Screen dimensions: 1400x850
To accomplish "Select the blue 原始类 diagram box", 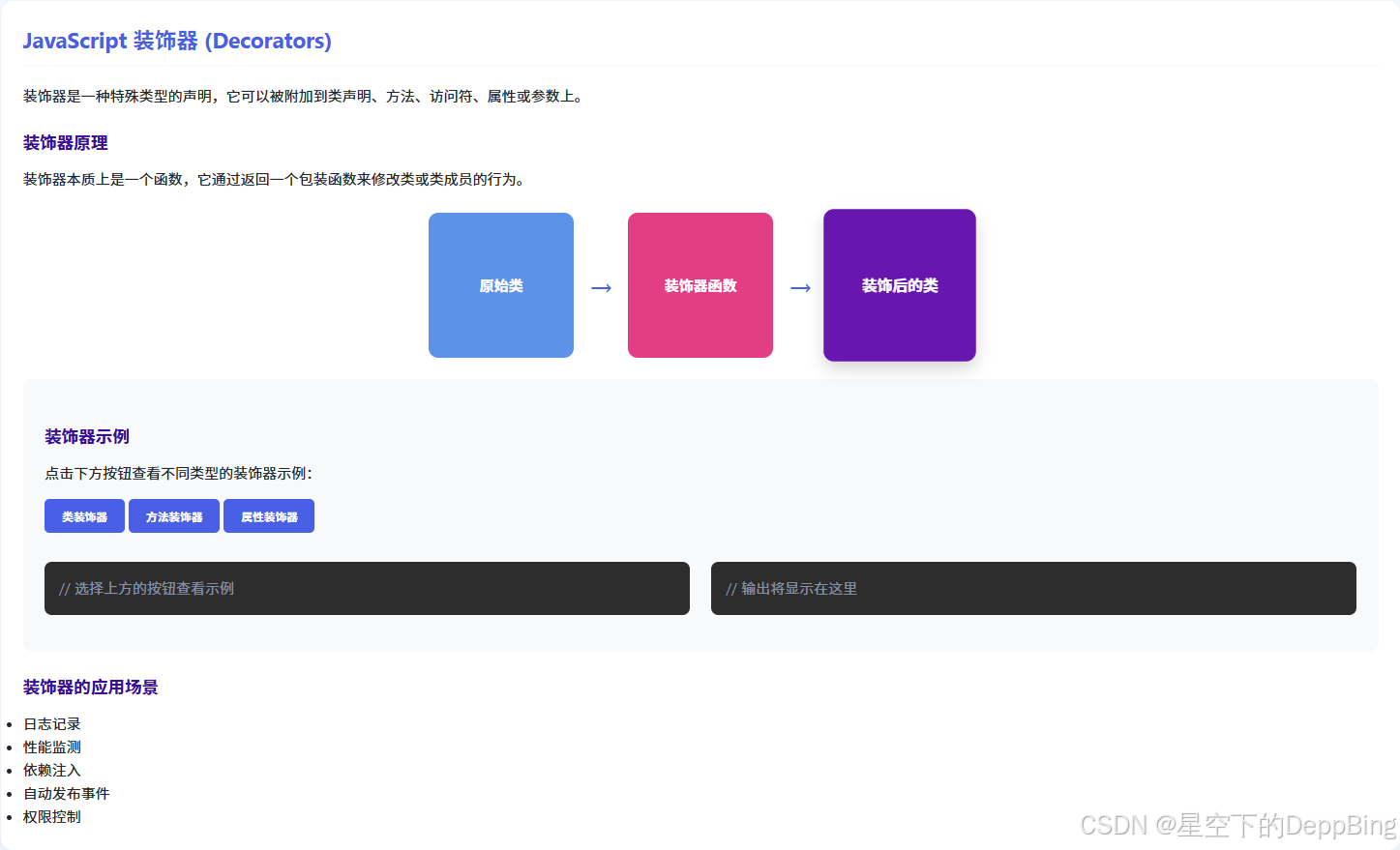I will [500, 285].
